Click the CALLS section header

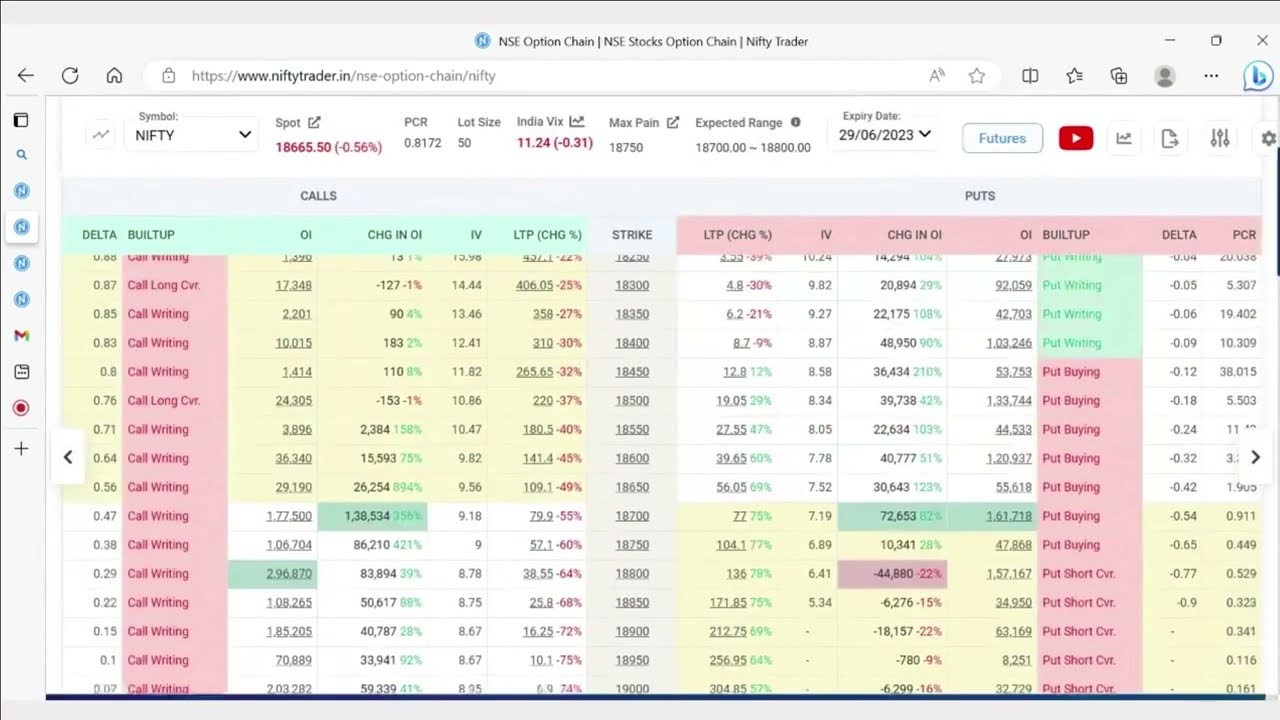[x=318, y=196]
